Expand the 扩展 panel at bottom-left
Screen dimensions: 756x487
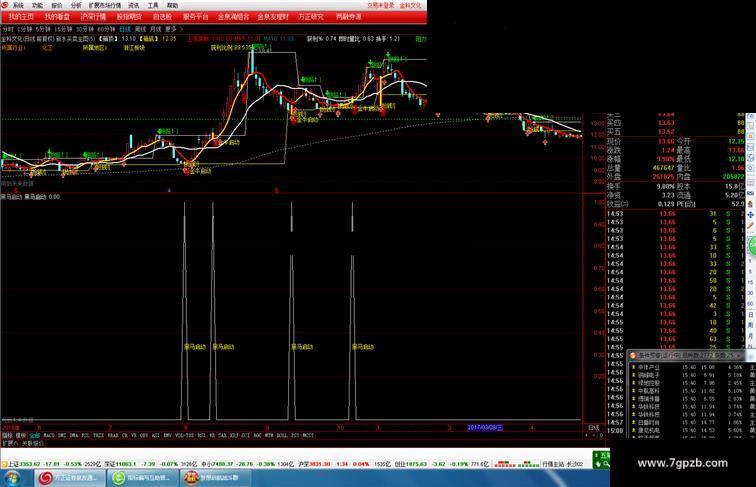[10, 443]
